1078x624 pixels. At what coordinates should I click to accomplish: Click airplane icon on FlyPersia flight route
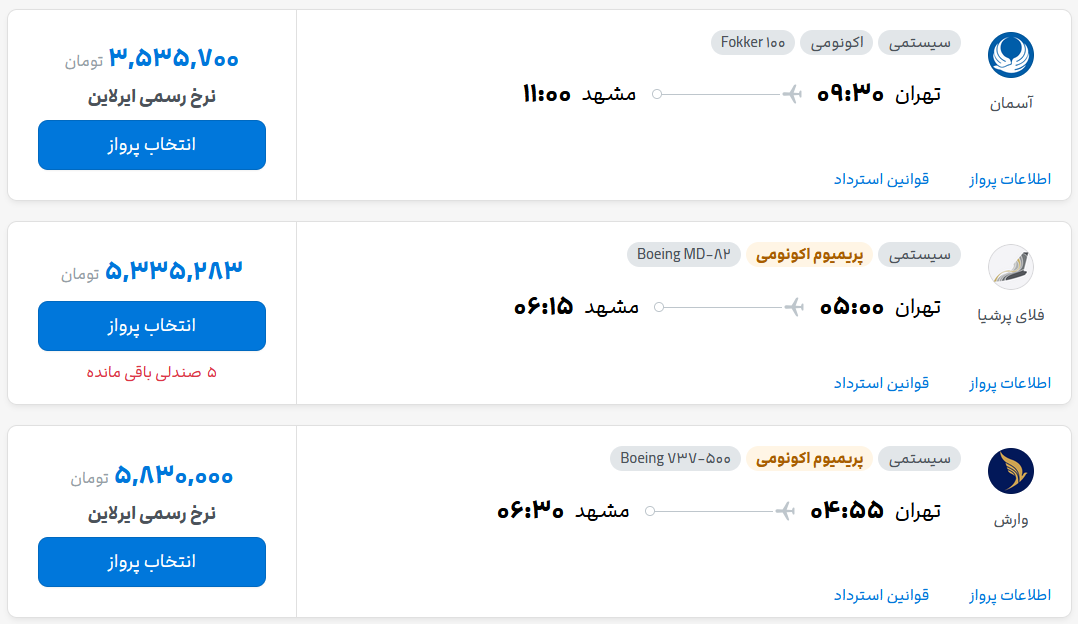794,306
